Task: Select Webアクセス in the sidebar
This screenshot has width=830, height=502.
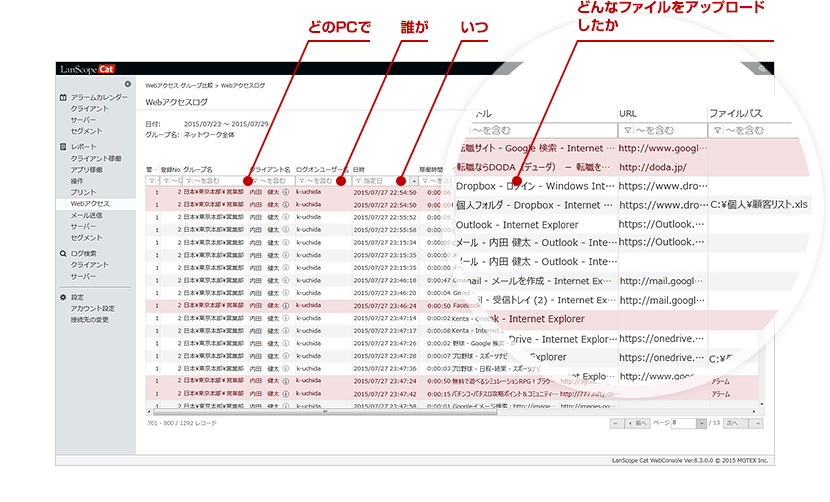Action: coord(90,204)
